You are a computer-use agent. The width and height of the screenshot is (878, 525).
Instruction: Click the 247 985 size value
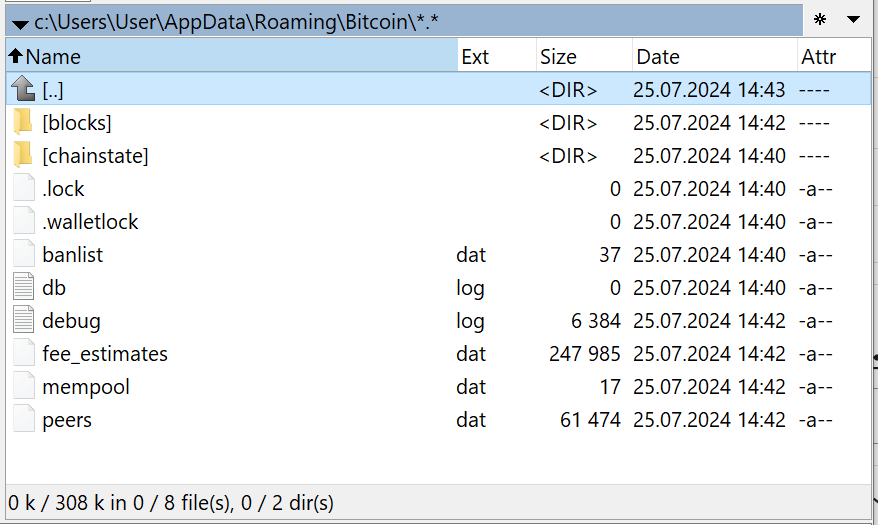pos(585,354)
